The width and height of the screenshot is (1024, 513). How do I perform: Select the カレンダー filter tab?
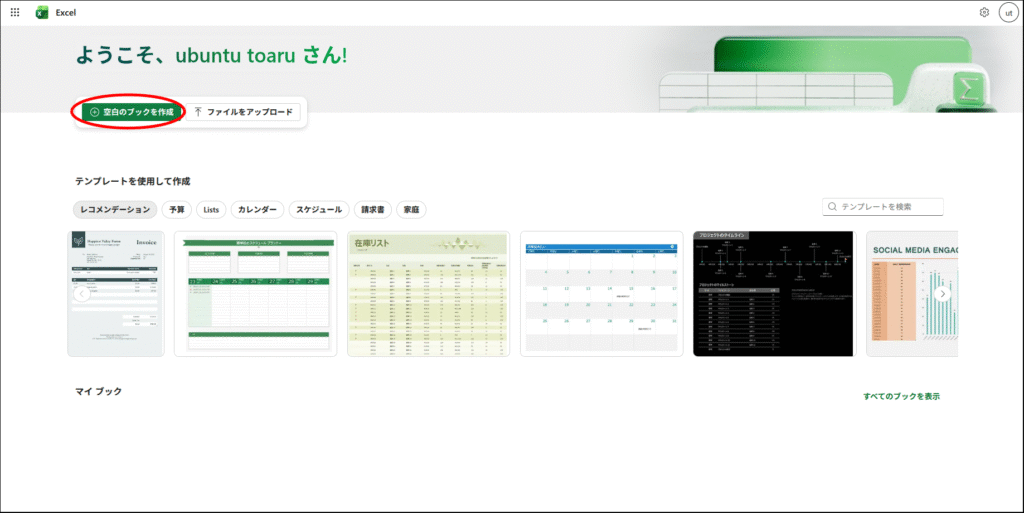257,210
